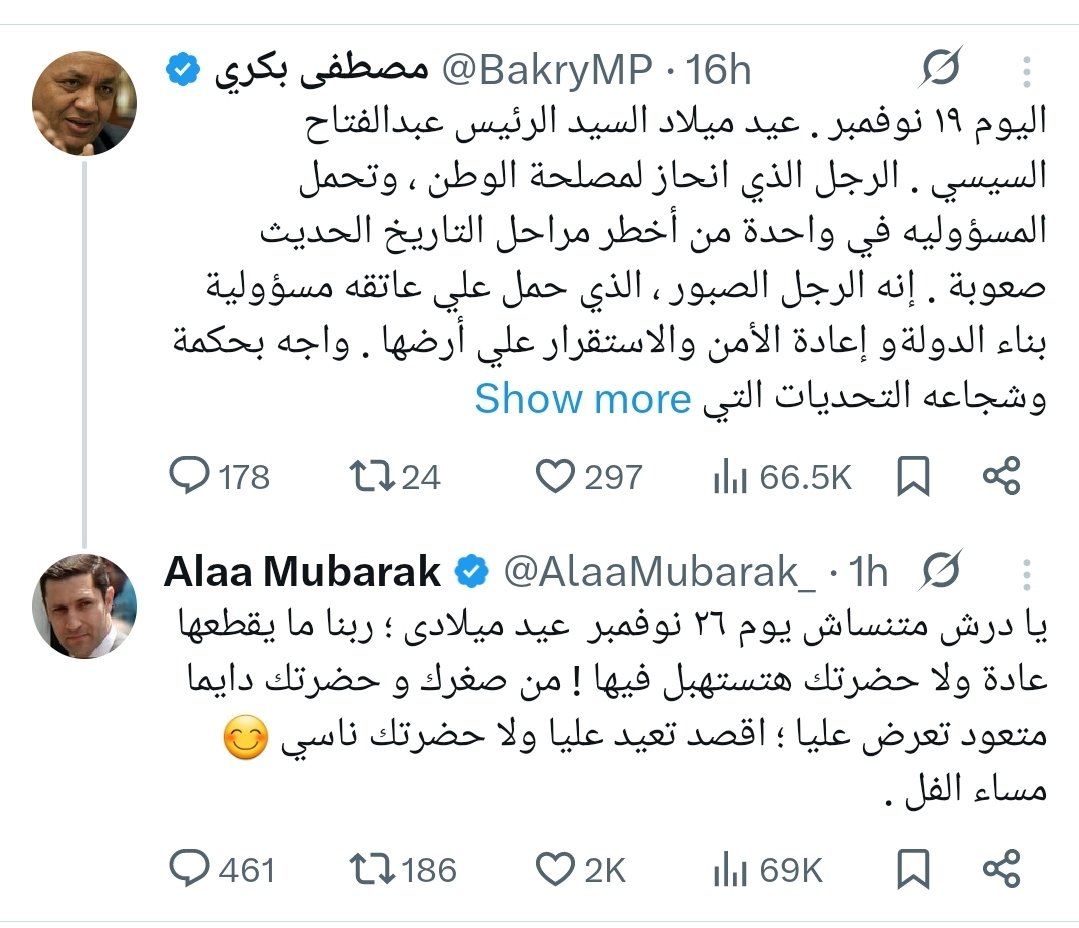The width and height of the screenshot is (1079, 928).
Task: View analytics showing 69K views
Action: [731, 870]
